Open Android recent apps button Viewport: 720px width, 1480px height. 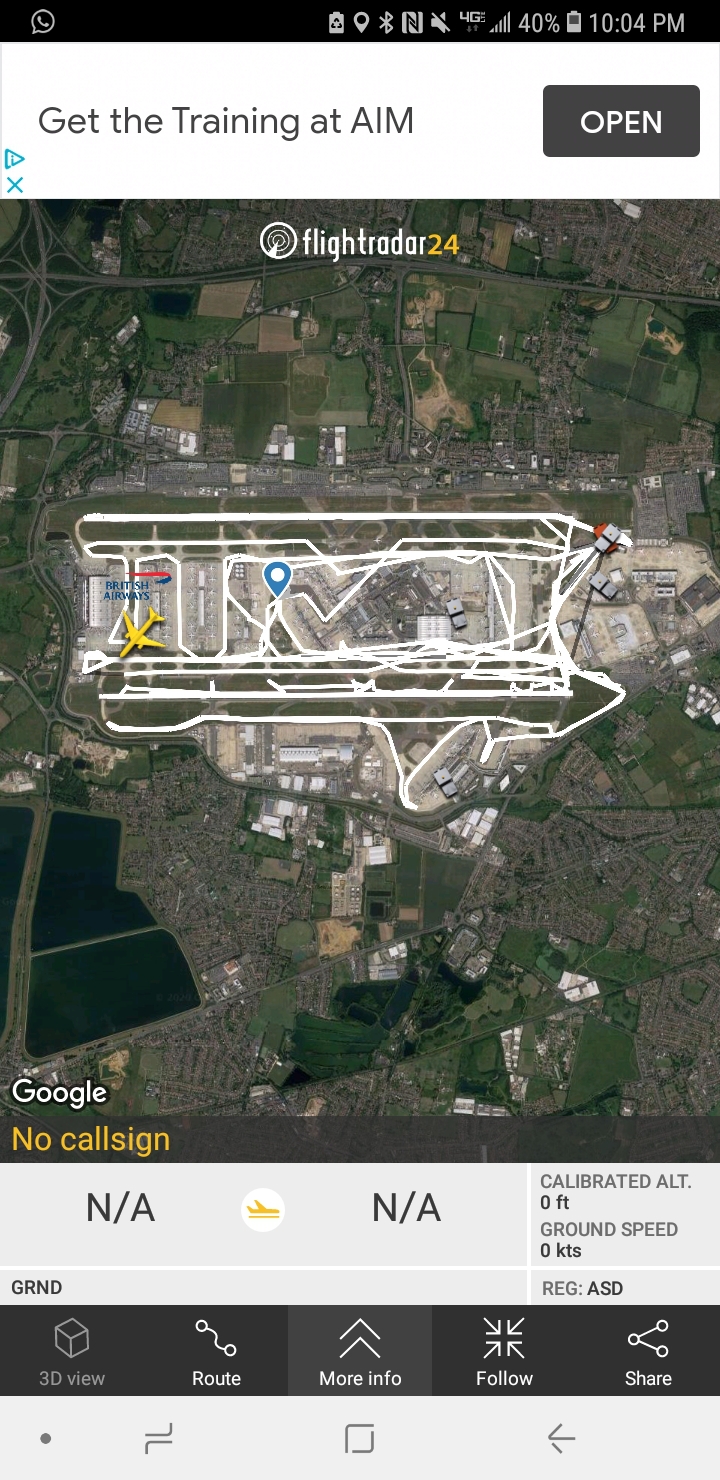(x=158, y=1439)
